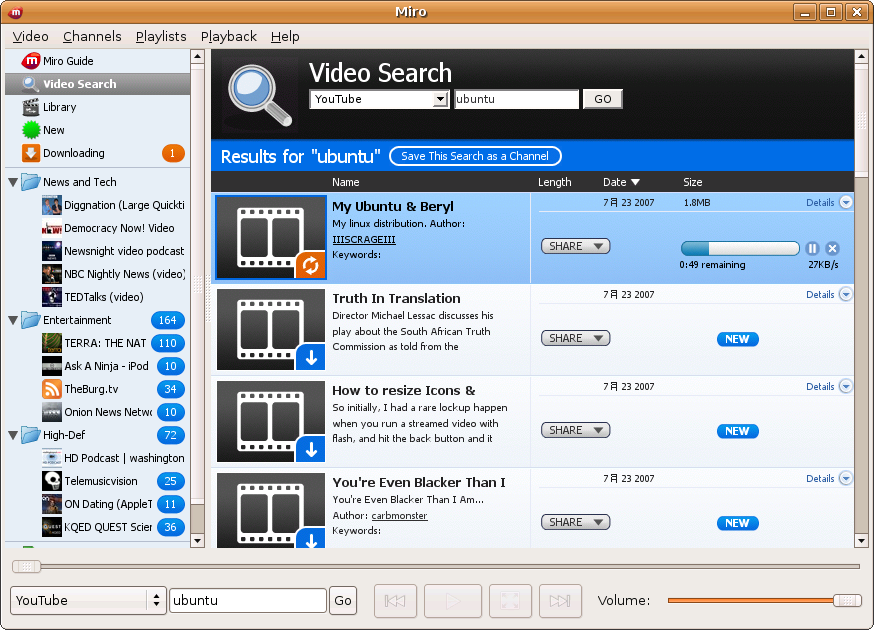Open the Video menu
Viewport: 874px width, 630px height.
pyautogui.click(x=31, y=36)
